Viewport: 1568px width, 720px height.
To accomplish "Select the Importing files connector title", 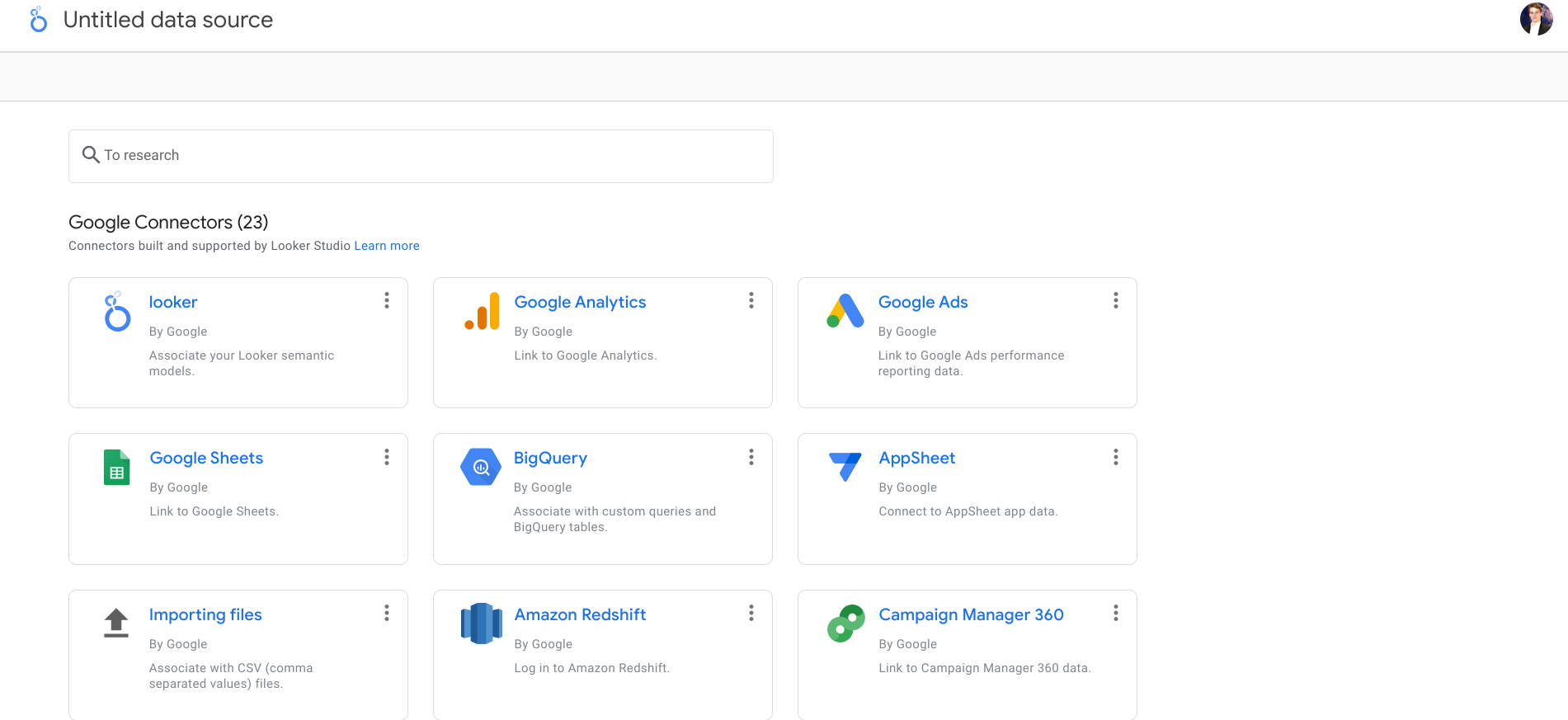I will click(205, 614).
